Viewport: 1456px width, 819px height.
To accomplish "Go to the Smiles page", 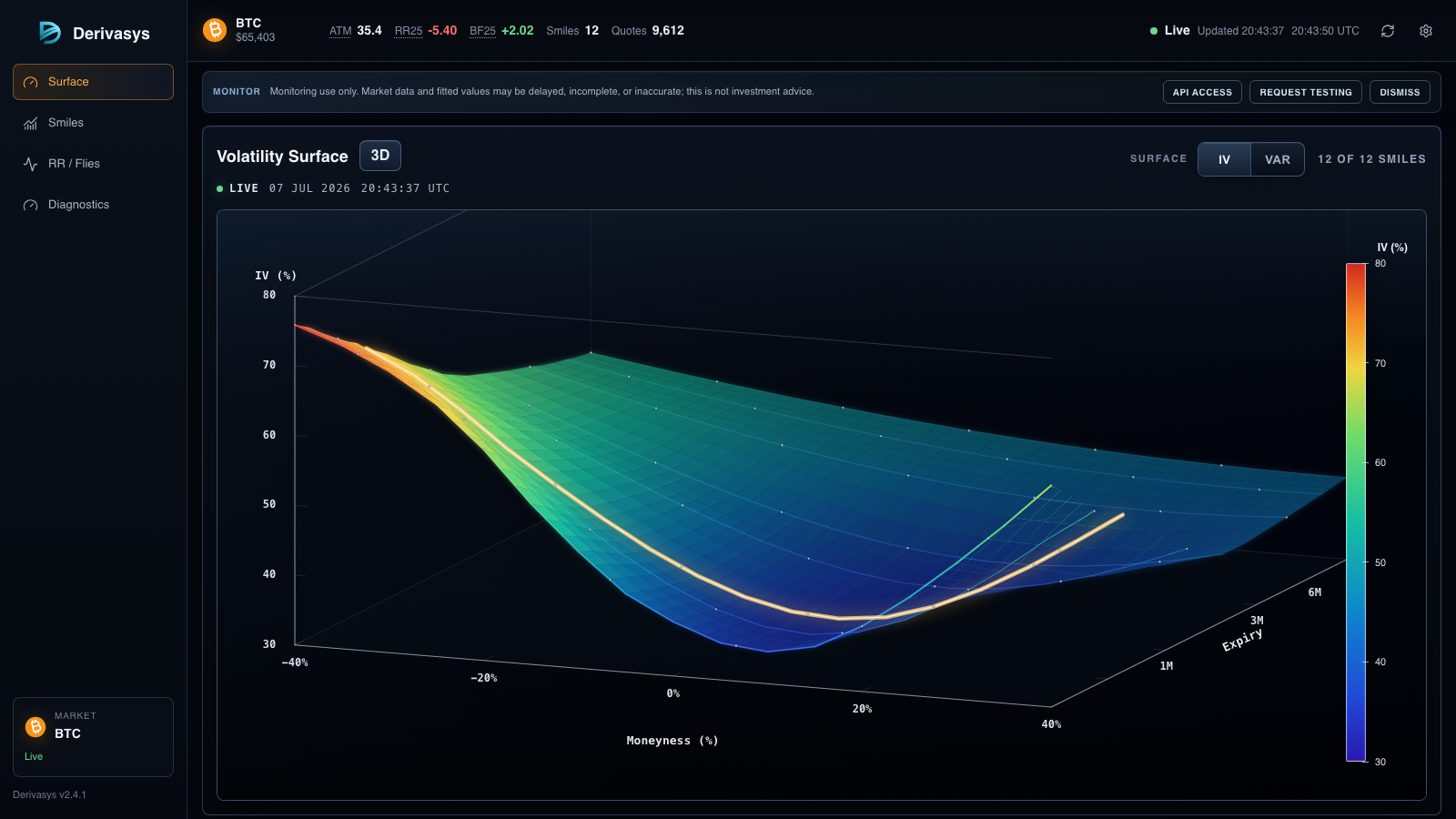I will (93, 123).
